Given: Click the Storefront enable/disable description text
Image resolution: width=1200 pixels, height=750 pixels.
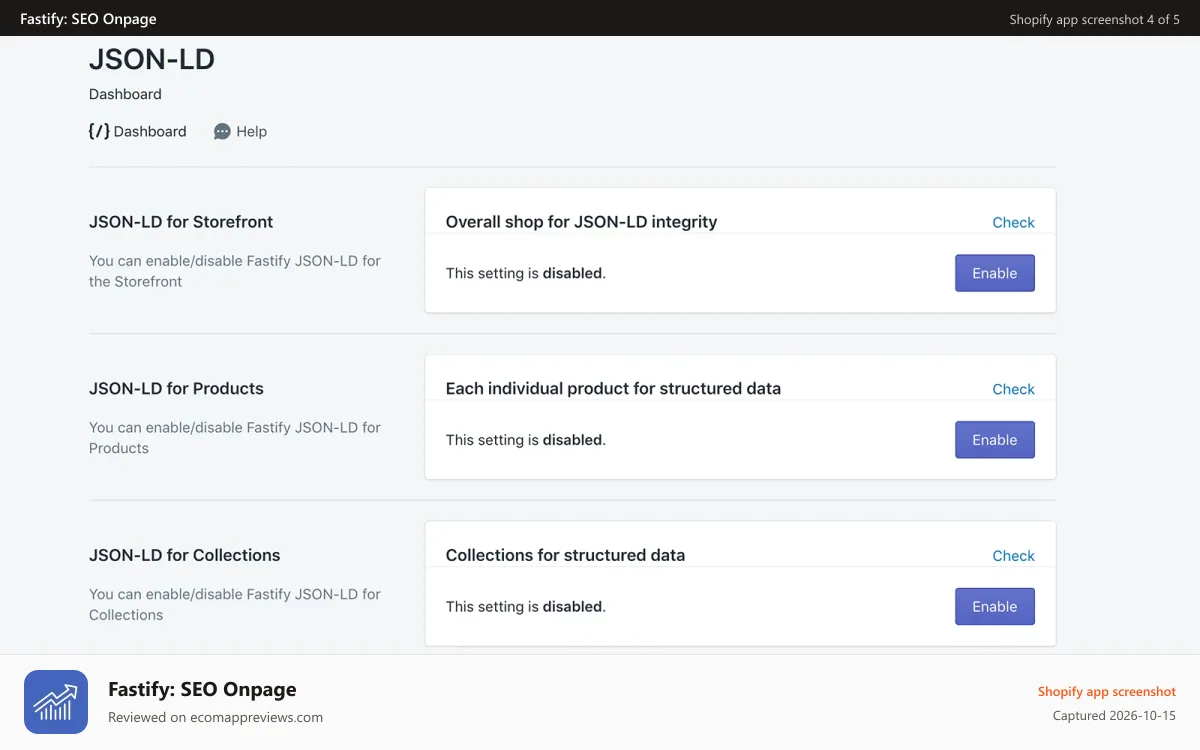Looking at the screenshot, I should [x=235, y=271].
